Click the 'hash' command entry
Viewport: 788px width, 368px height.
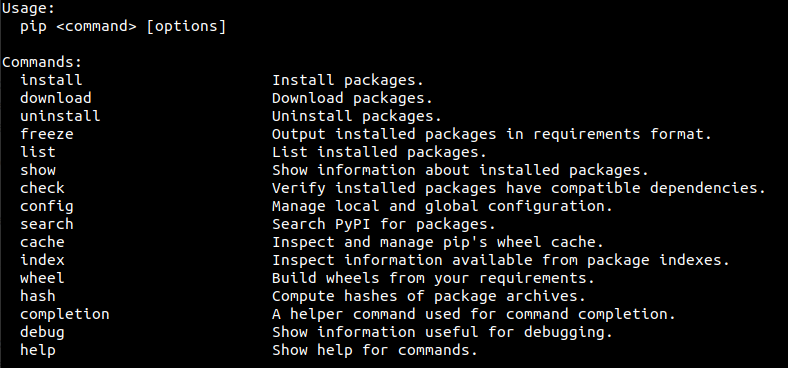pos(38,296)
